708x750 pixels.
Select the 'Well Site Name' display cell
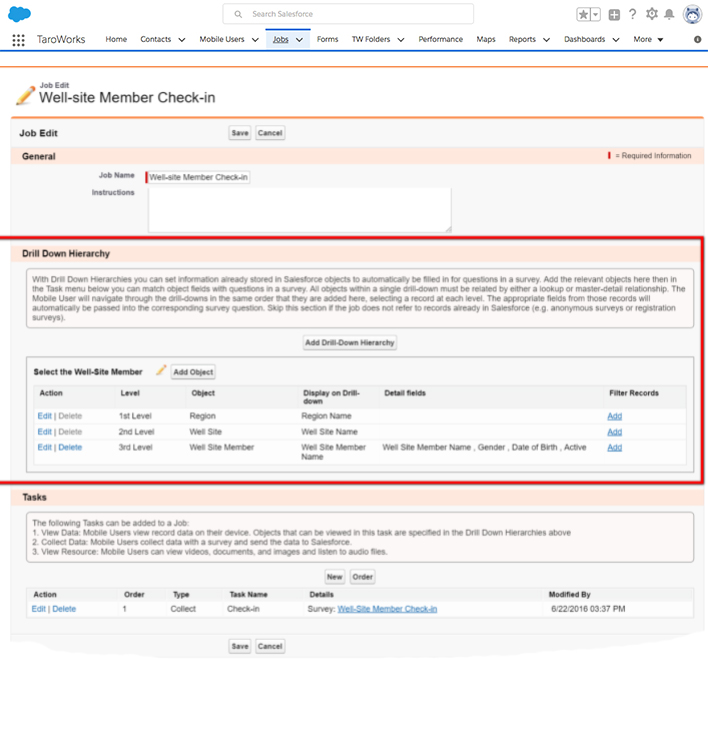point(330,431)
